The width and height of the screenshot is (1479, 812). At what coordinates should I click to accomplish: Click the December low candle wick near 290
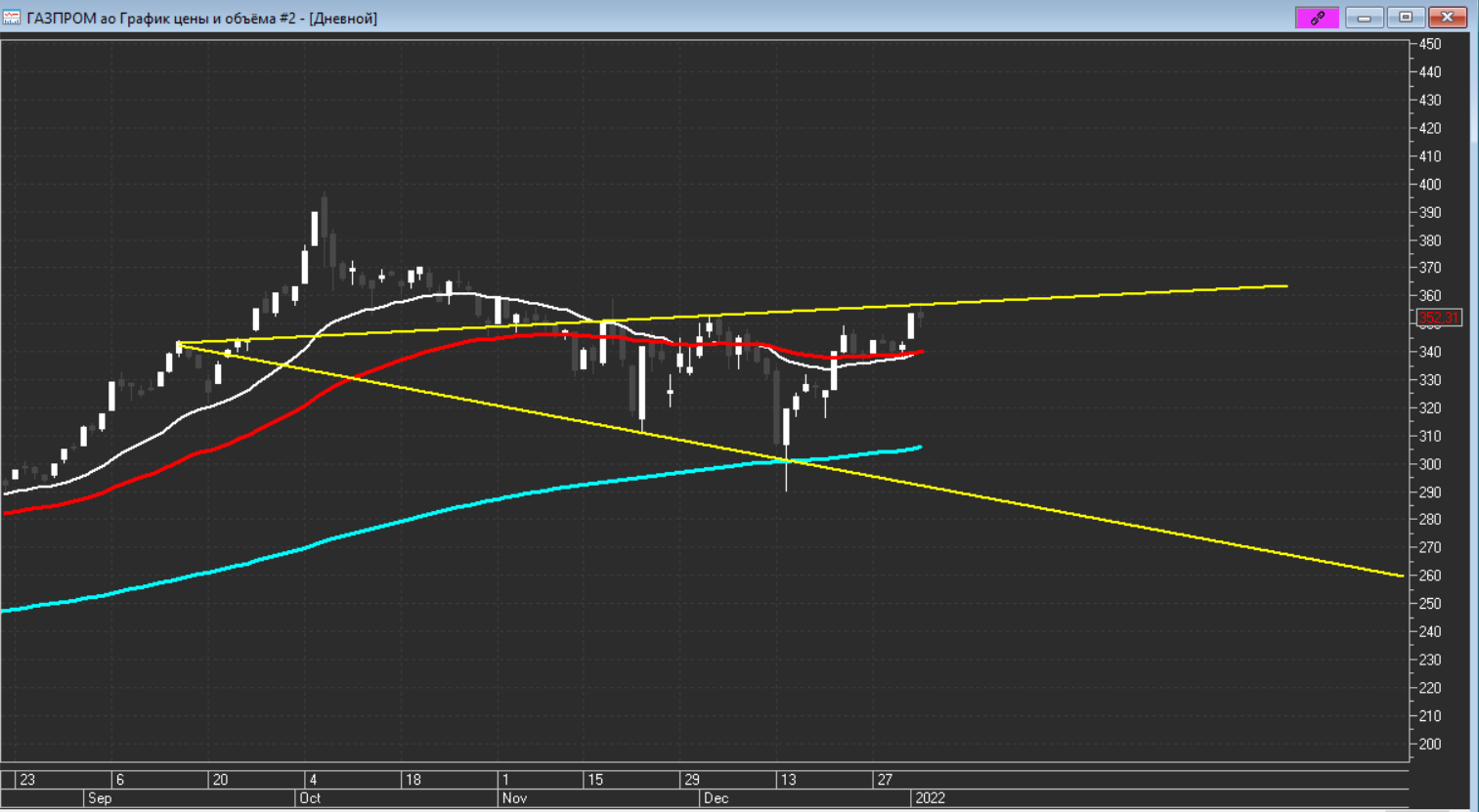click(786, 479)
